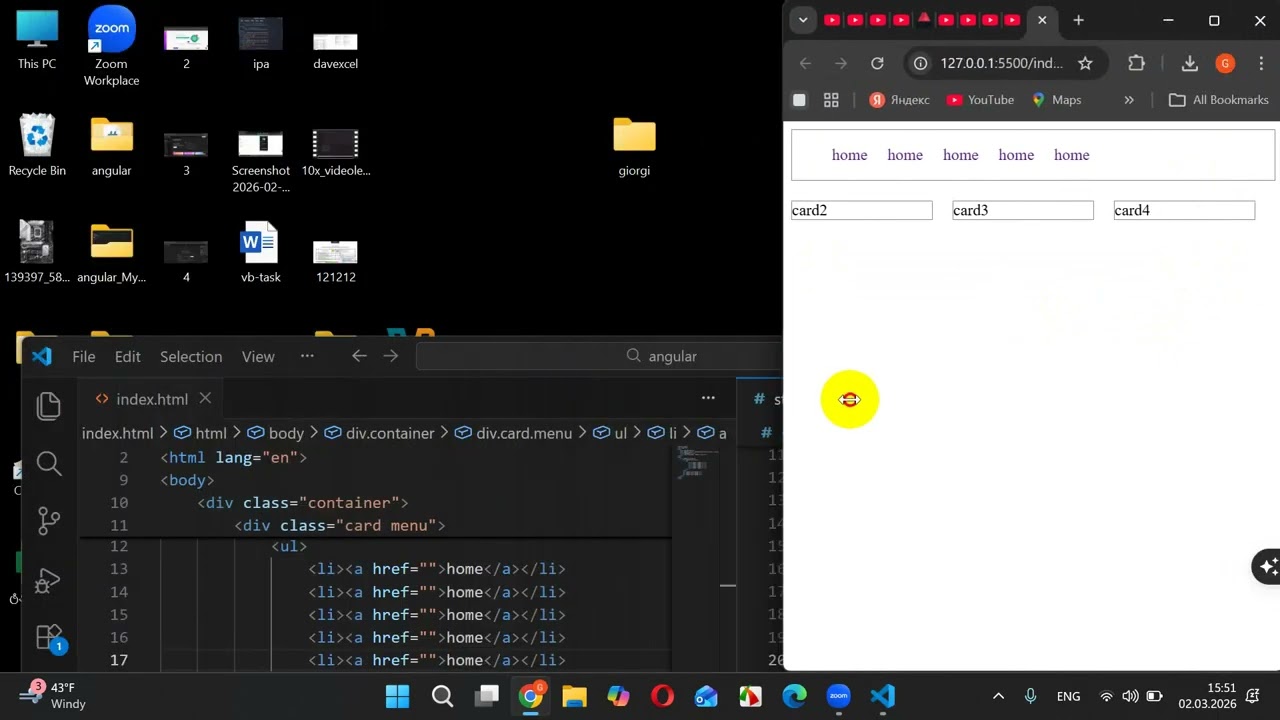Select the ipa desktop thumbnail
Viewport: 1280px width, 720px height.
(x=260, y=40)
